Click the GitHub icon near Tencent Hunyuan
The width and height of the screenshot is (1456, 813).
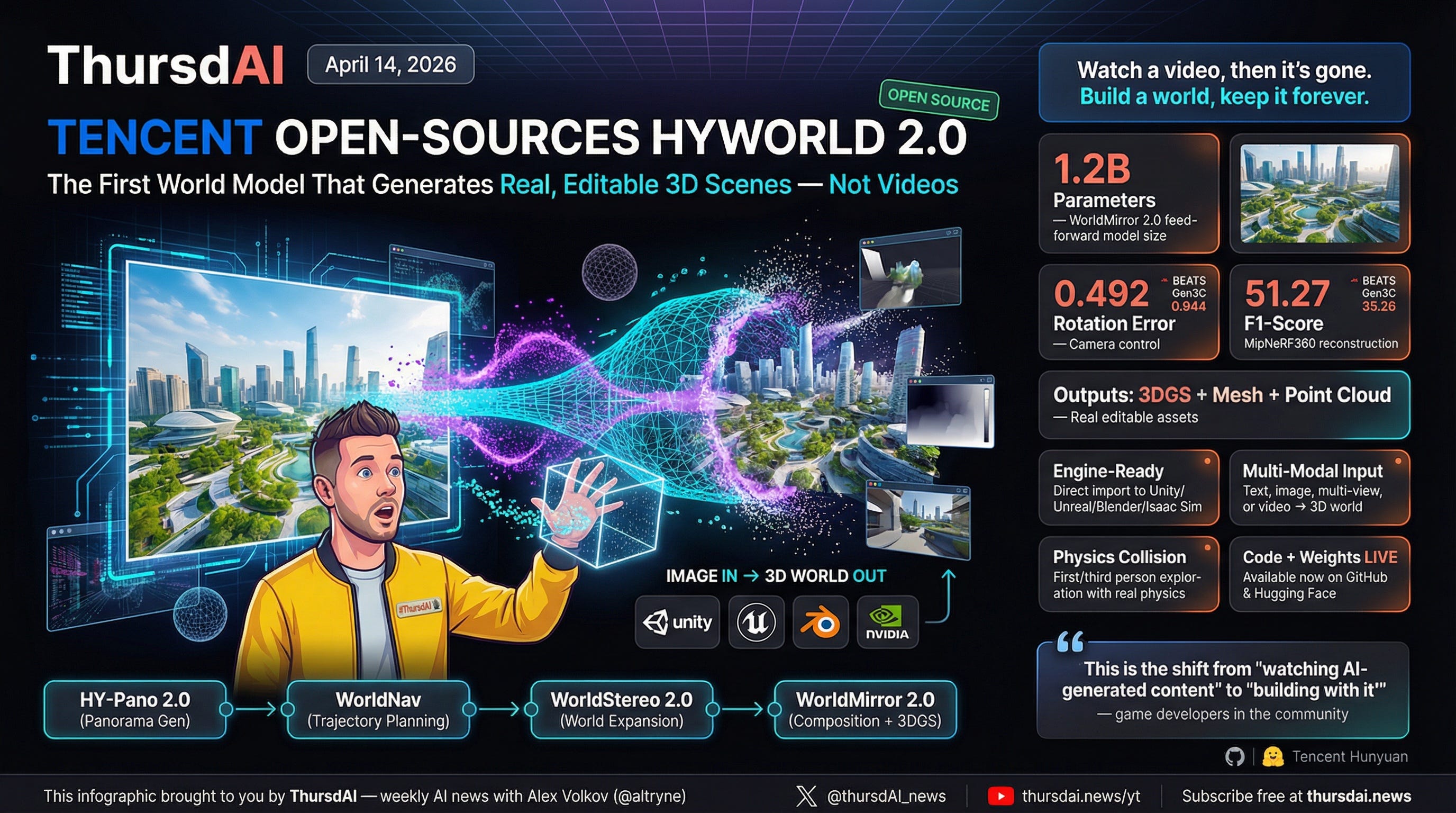1234,756
